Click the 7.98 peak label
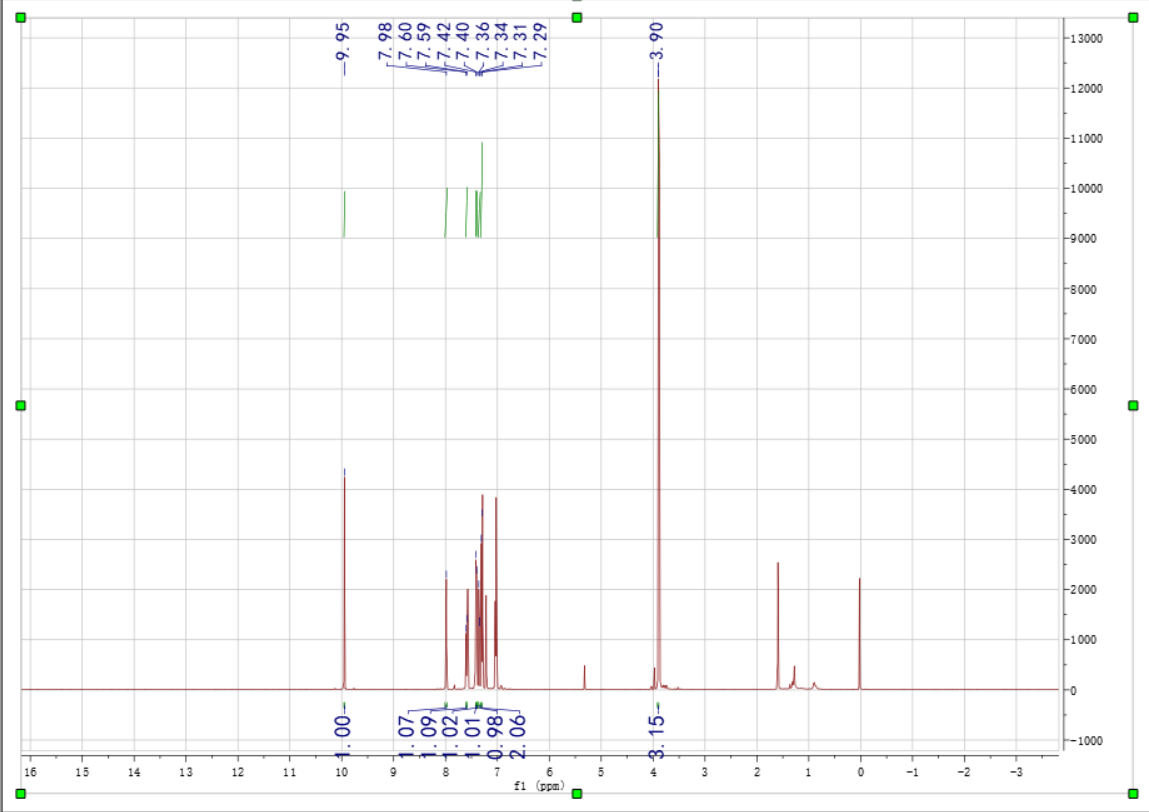This screenshot has width=1149, height=812. pos(385,41)
